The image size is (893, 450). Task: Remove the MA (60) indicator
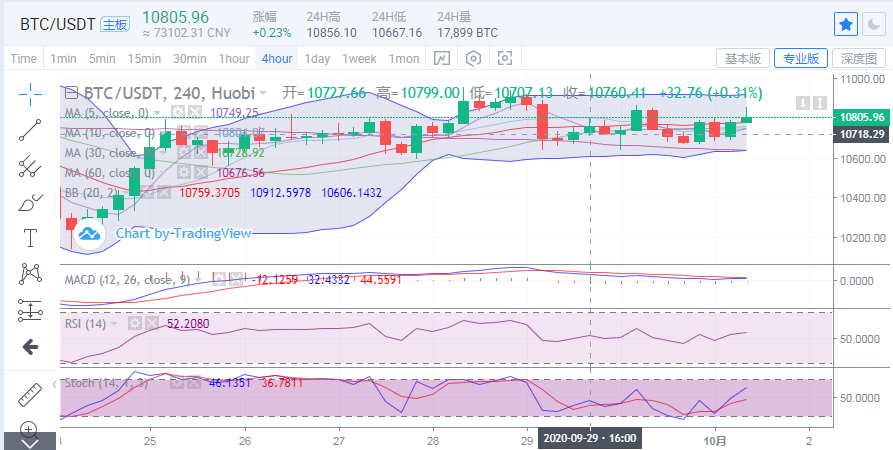(x=199, y=172)
